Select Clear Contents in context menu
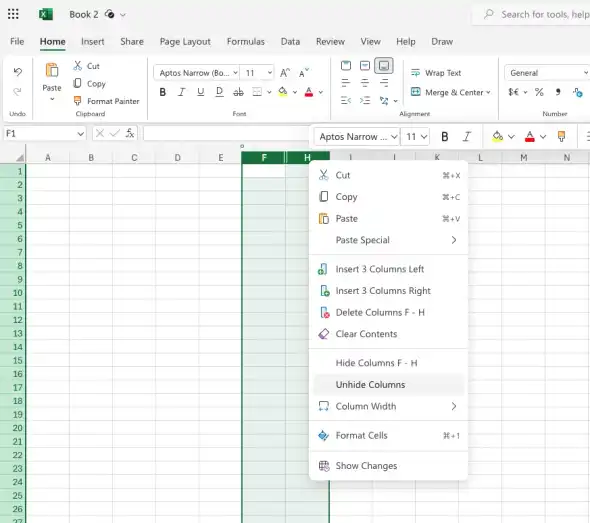This screenshot has height=523, width=590. (x=388, y=334)
